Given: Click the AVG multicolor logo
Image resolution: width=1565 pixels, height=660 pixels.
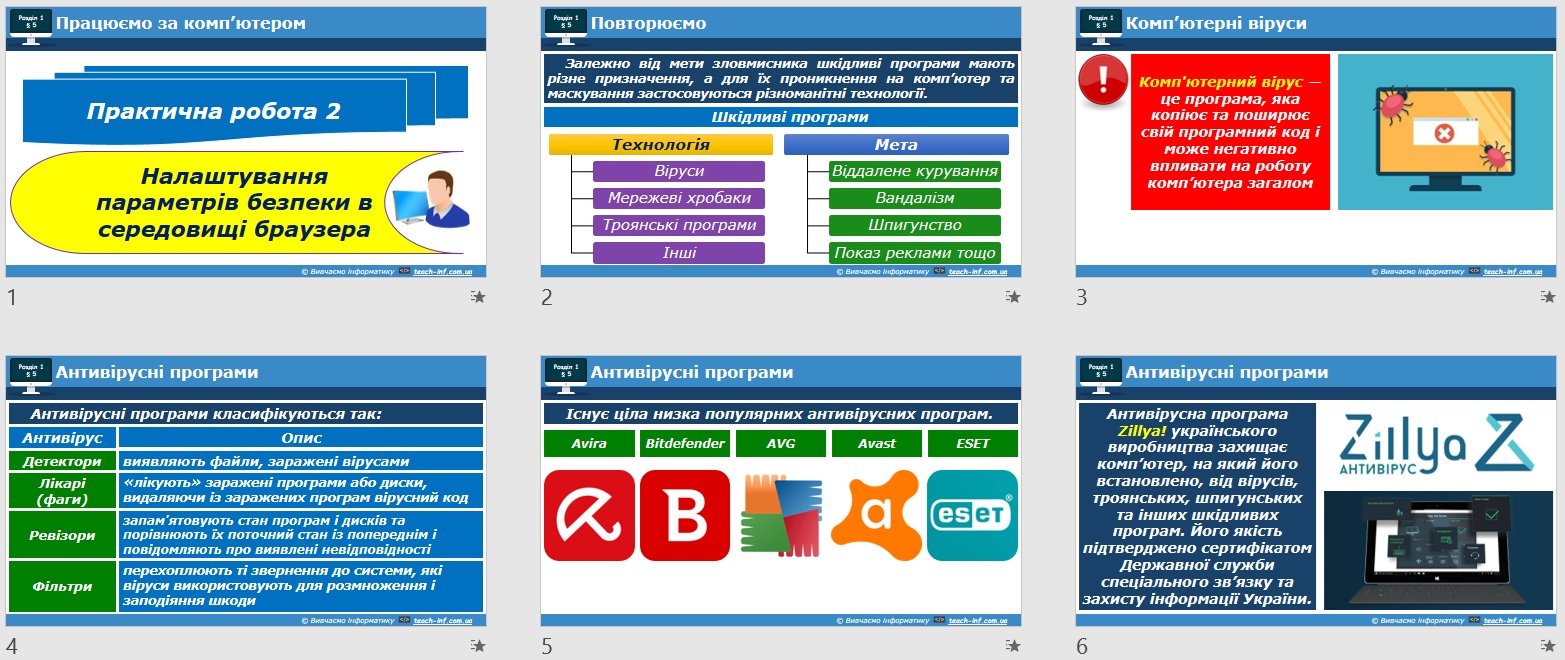Looking at the screenshot, I should point(781,515).
